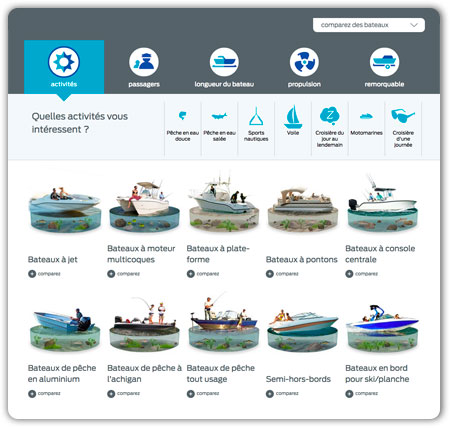
Task: Add 'Bateaux à pontons' to comparez
Action: (x=282, y=274)
